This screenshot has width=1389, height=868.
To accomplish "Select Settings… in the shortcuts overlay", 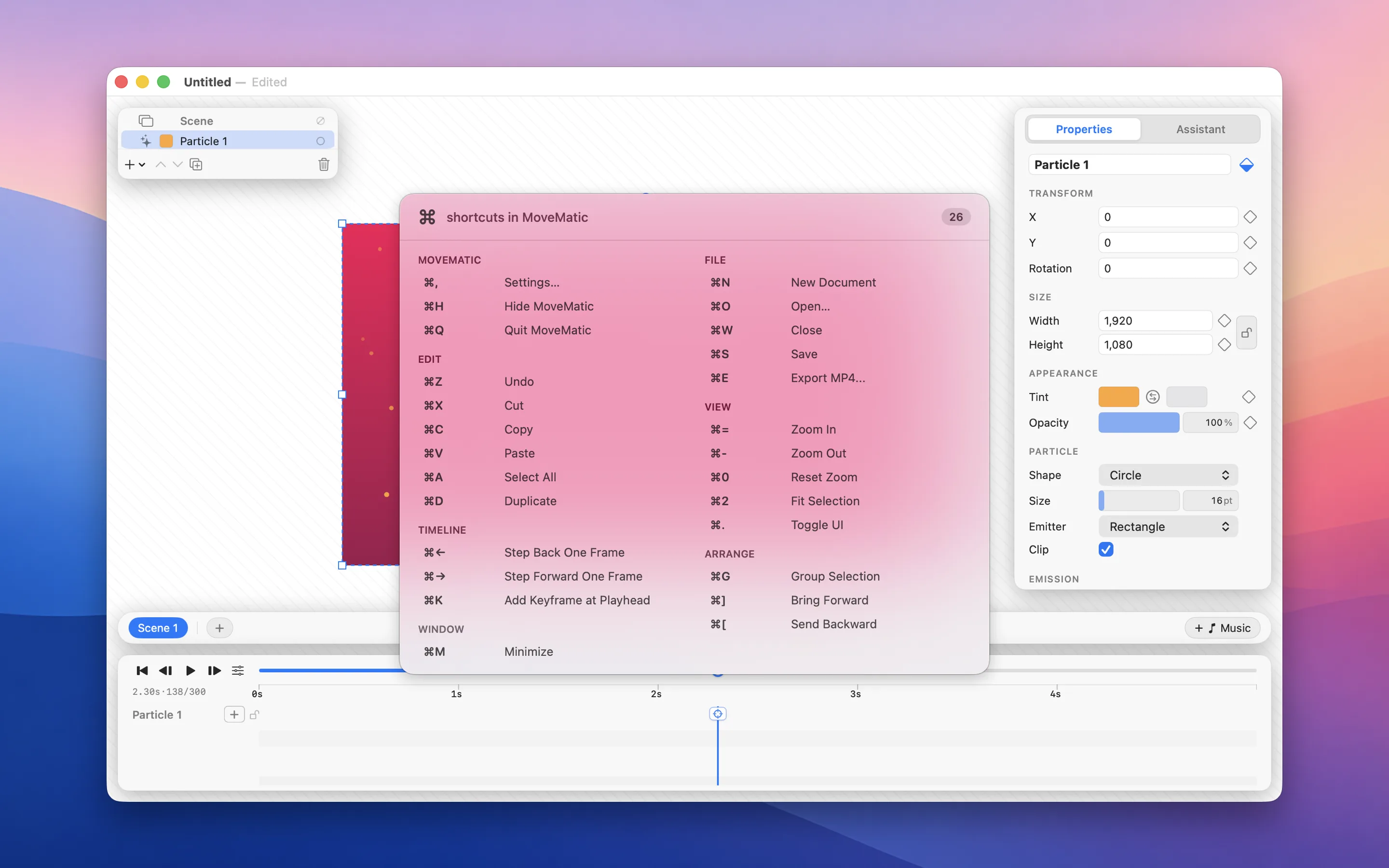I will 531,283.
